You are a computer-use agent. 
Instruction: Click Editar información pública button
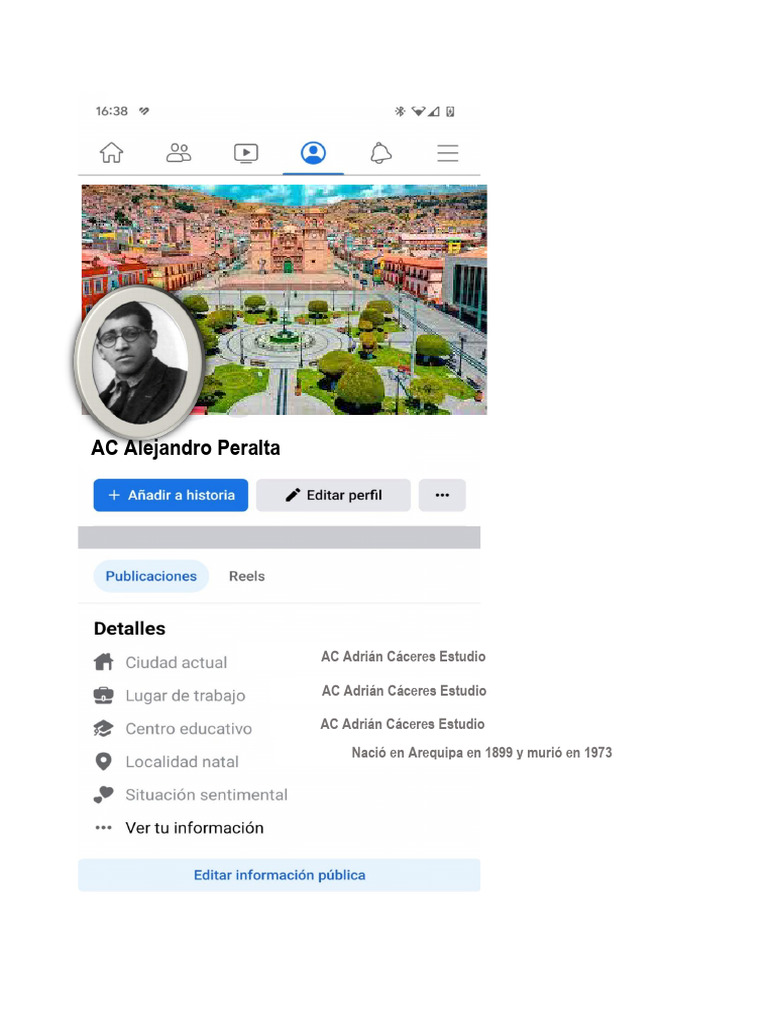(279, 875)
